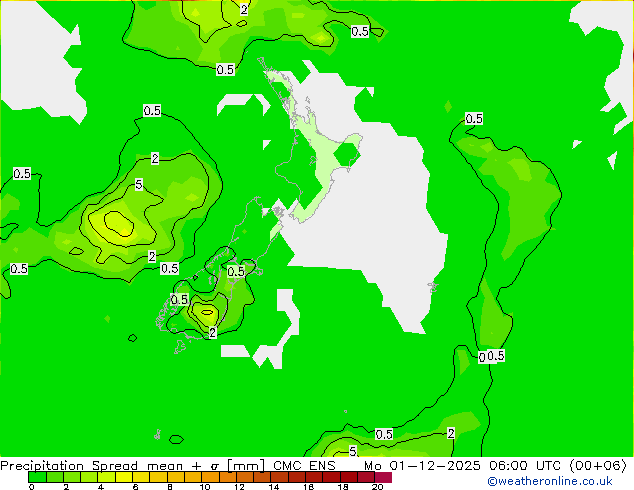Click the '06:00 UTC' time label

tap(525, 465)
